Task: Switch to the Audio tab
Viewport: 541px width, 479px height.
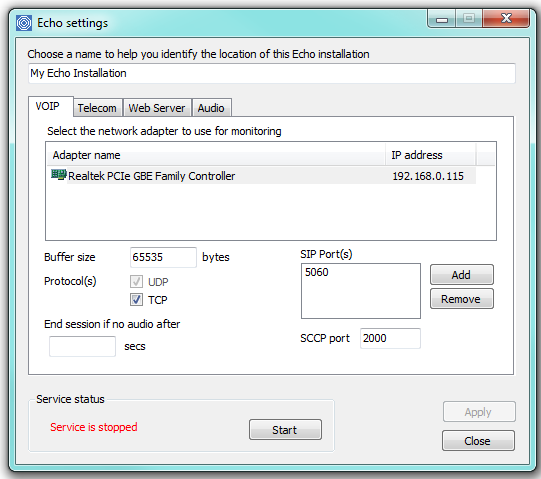Action: [x=212, y=108]
